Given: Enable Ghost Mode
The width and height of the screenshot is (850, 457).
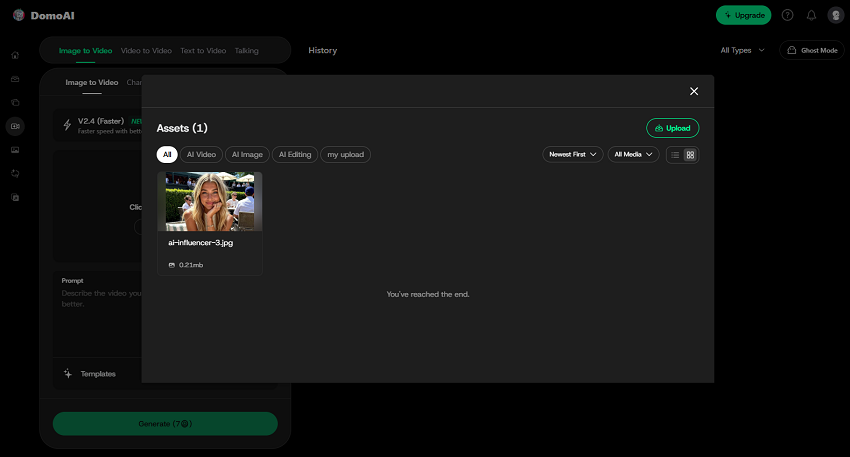Looking at the screenshot, I should pos(812,50).
